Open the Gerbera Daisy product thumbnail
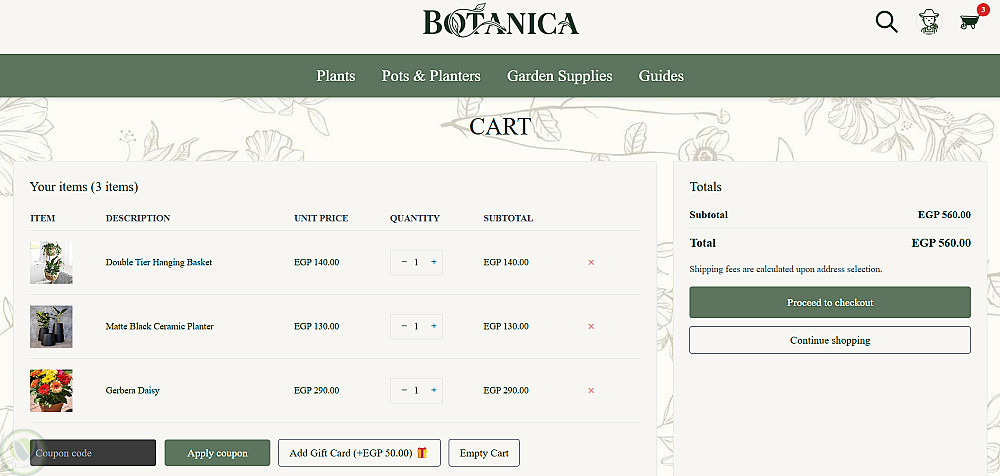This screenshot has width=1000, height=476. pos(51,390)
